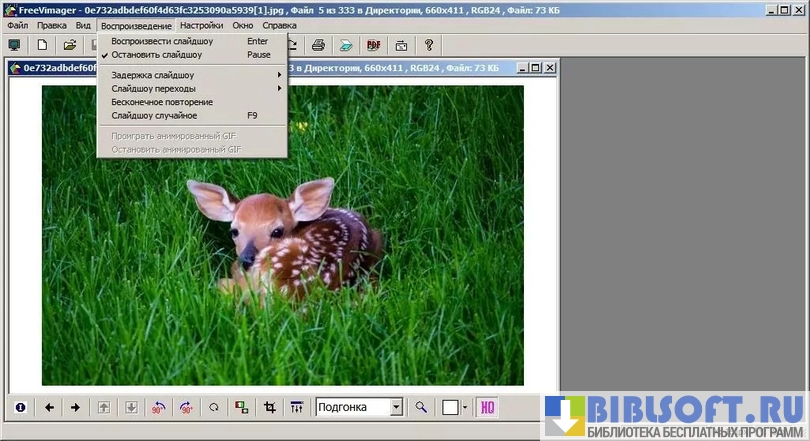Toggle the checked Остановить слайдшоу item
The image size is (810, 441).
pyautogui.click(x=157, y=55)
